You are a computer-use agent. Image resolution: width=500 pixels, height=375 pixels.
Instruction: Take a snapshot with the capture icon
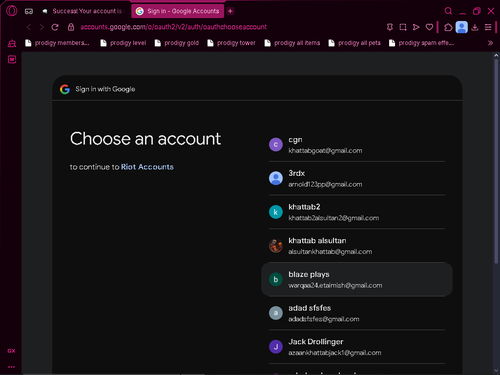403,27
